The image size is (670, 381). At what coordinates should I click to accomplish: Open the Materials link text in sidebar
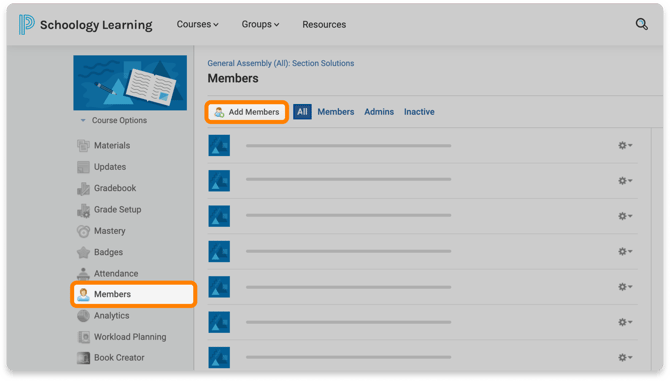coord(112,146)
